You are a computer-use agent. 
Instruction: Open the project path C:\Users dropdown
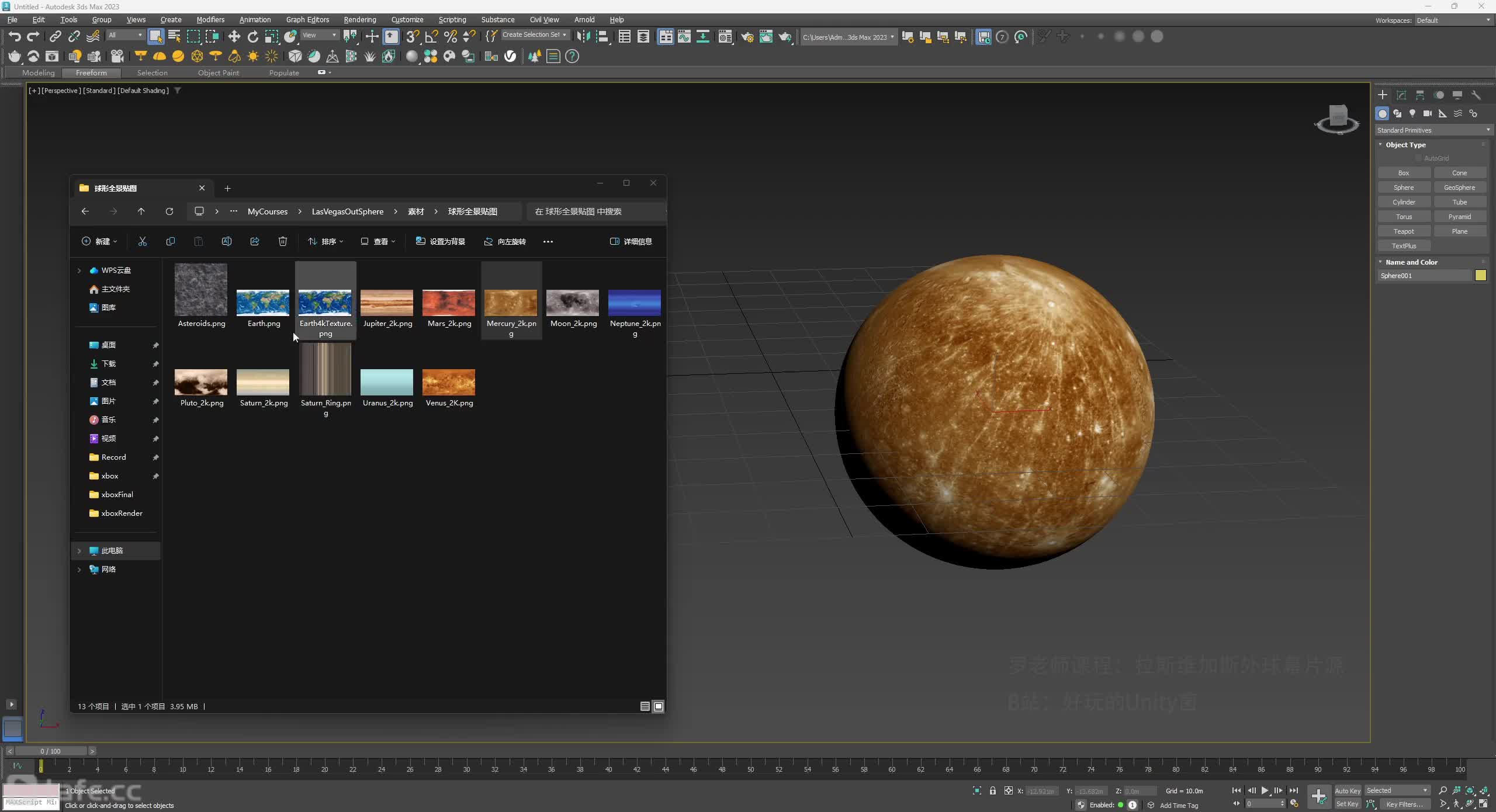[848, 37]
